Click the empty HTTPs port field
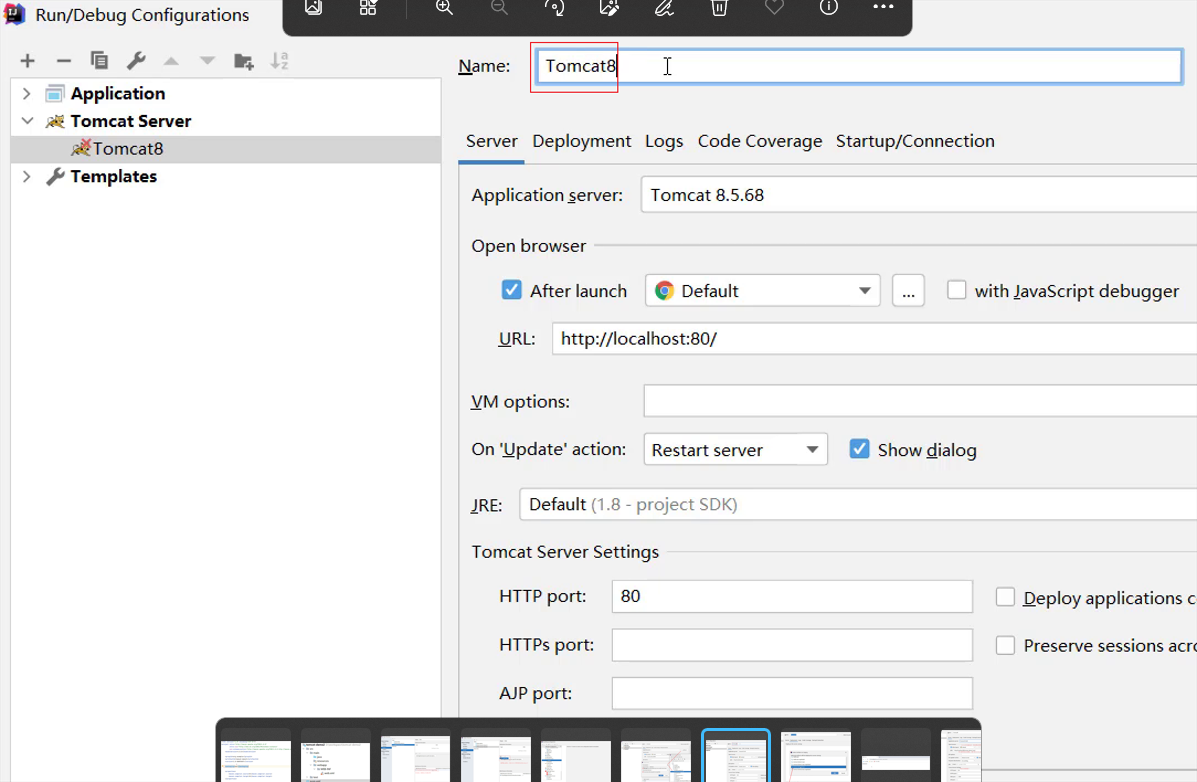The width and height of the screenshot is (1197, 782). tap(792, 645)
